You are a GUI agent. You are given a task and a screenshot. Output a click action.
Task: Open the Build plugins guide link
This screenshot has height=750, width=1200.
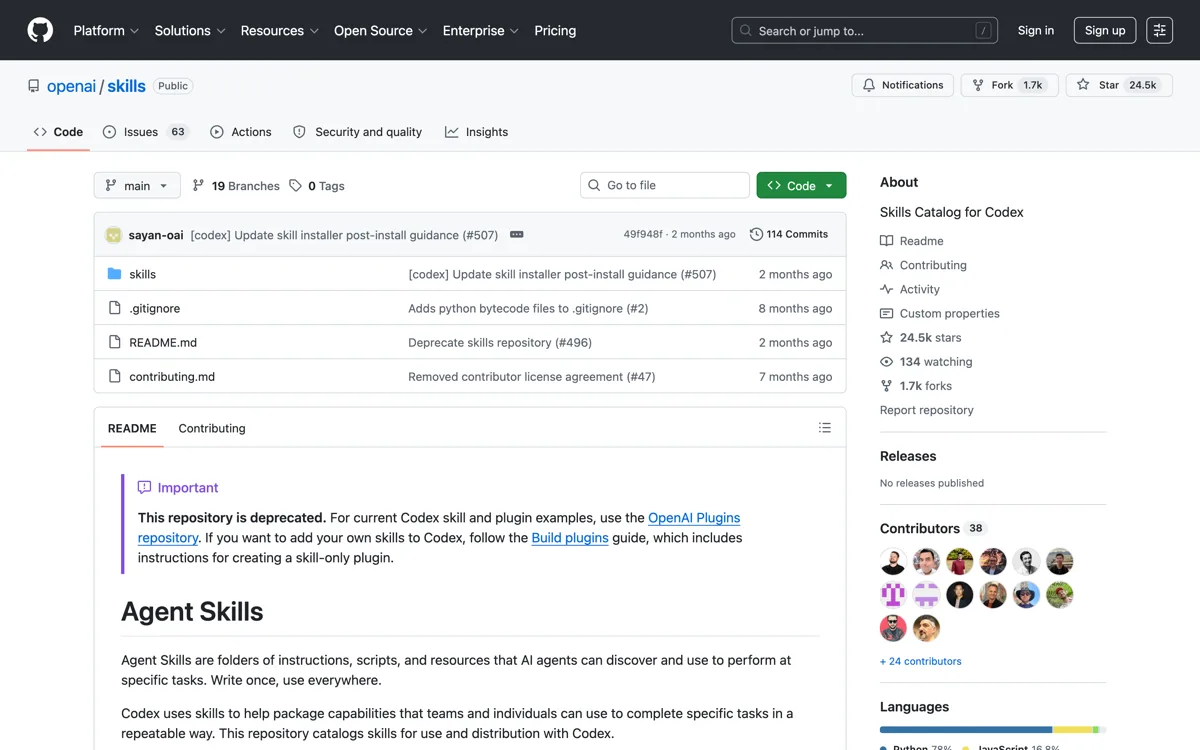pyautogui.click(x=570, y=538)
